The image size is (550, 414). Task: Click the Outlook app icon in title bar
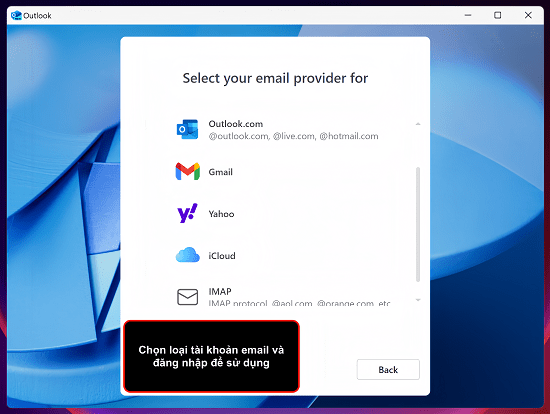pos(16,15)
